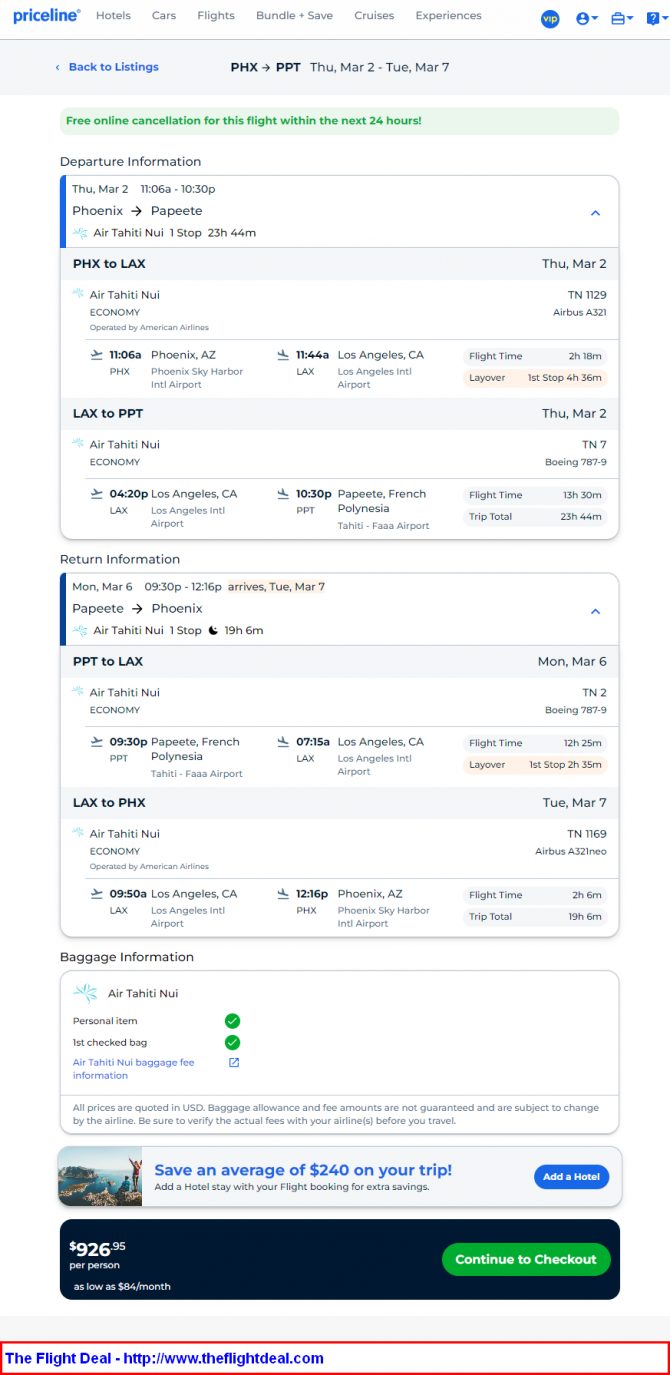Go Back to Listings
This screenshot has height=1375, width=670.
tap(112, 67)
